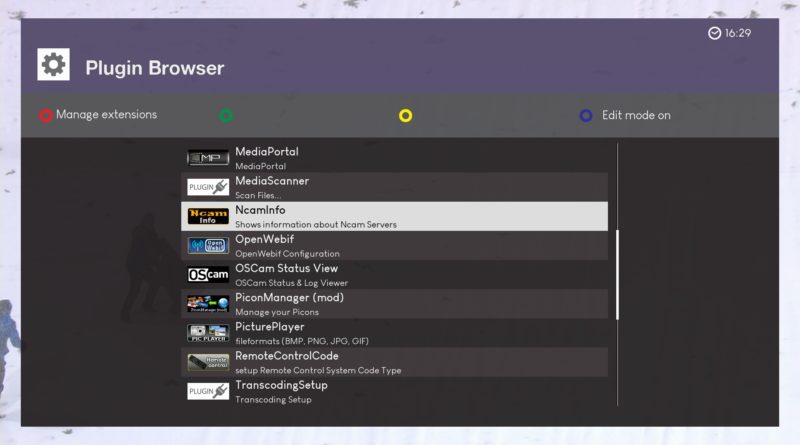Viewport: 800px width, 445px height.
Task: Click the Ncam Info logo icon
Action: click(208, 216)
